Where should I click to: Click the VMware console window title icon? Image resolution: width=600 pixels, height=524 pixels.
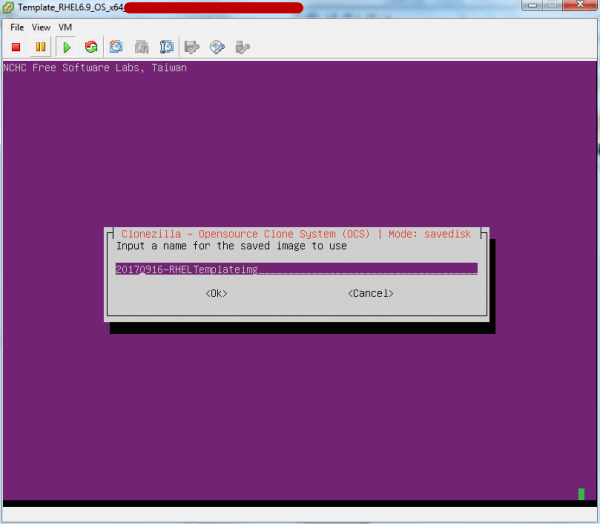point(8,7)
